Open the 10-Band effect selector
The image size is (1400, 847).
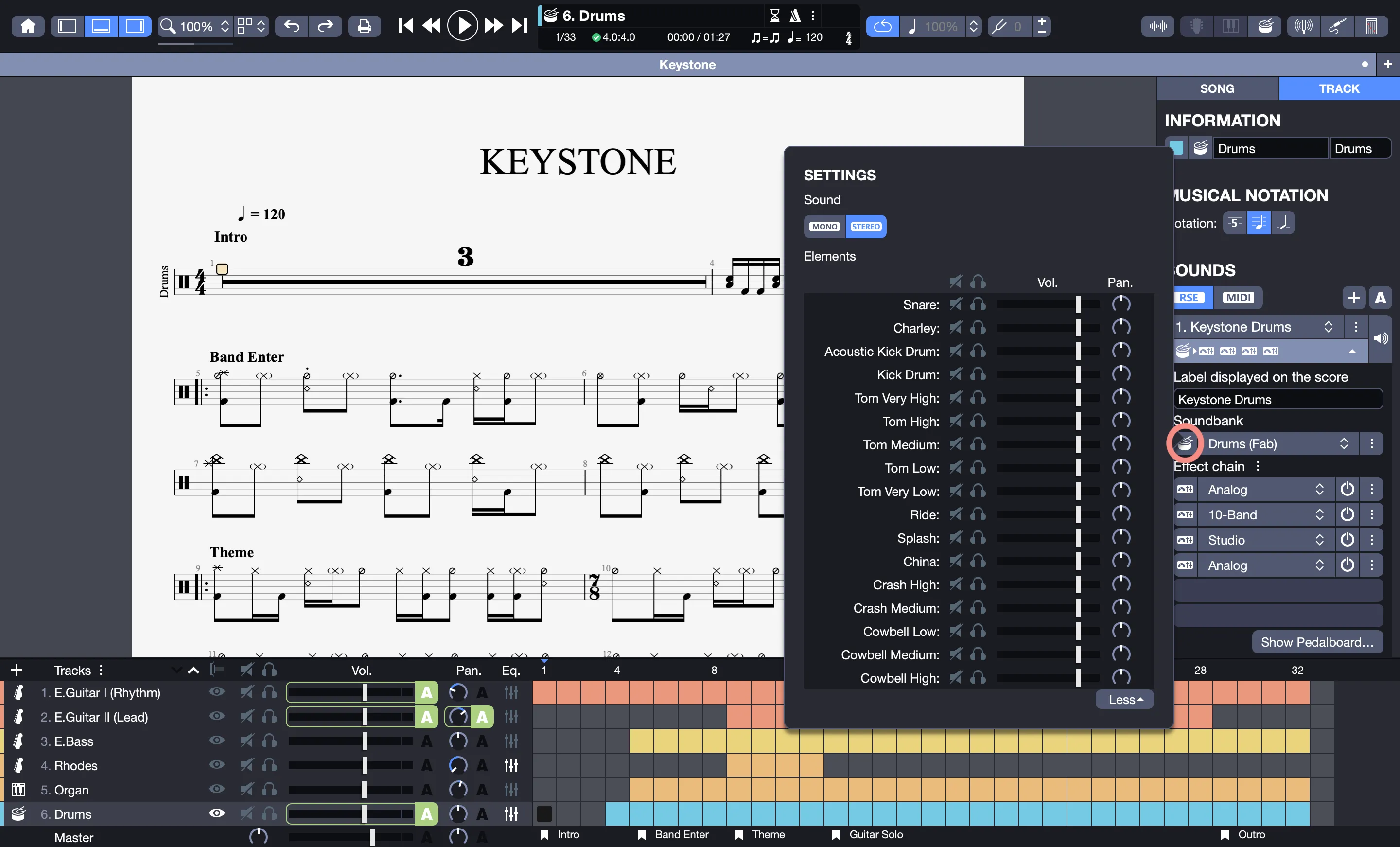tap(1265, 514)
